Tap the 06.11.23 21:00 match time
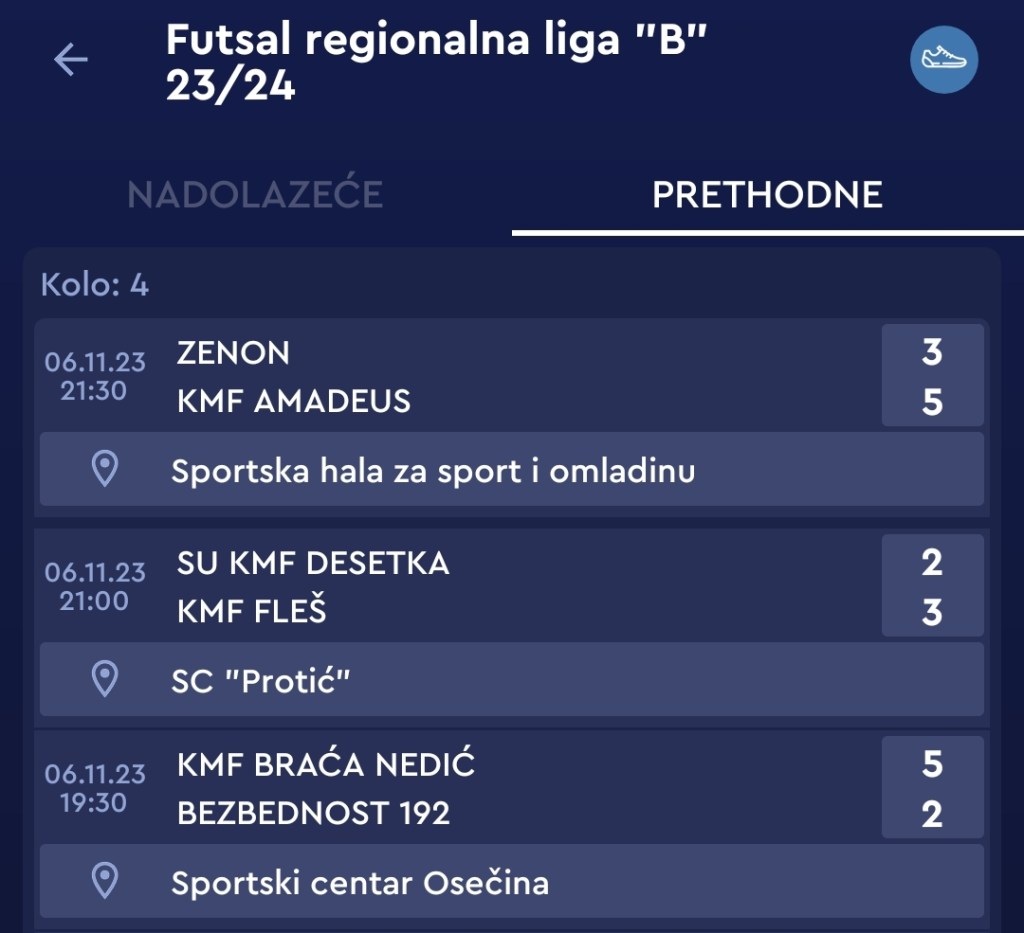Image resolution: width=1024 pixels, height=933 pixels. pos(95,586)
